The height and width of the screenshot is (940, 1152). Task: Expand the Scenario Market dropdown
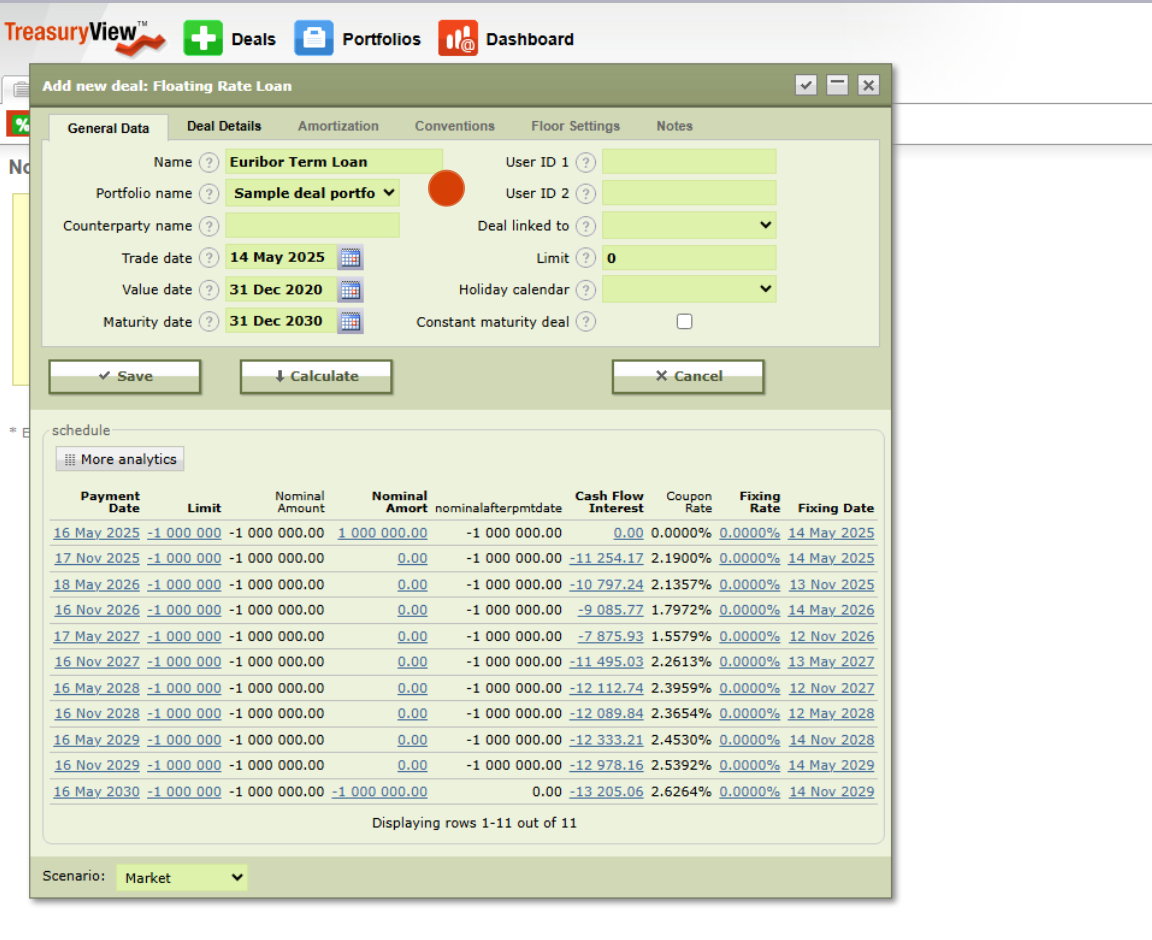pyautogui.click(x=182, y=878)
